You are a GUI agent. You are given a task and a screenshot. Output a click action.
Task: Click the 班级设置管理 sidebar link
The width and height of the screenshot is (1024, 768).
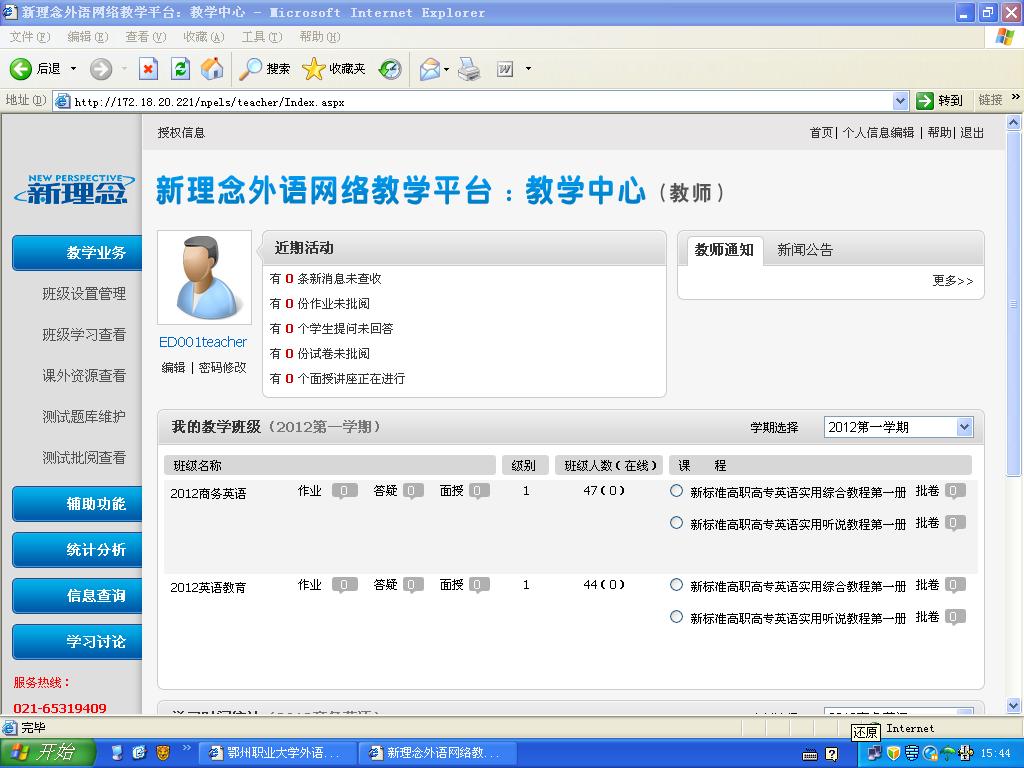point(84,294)
